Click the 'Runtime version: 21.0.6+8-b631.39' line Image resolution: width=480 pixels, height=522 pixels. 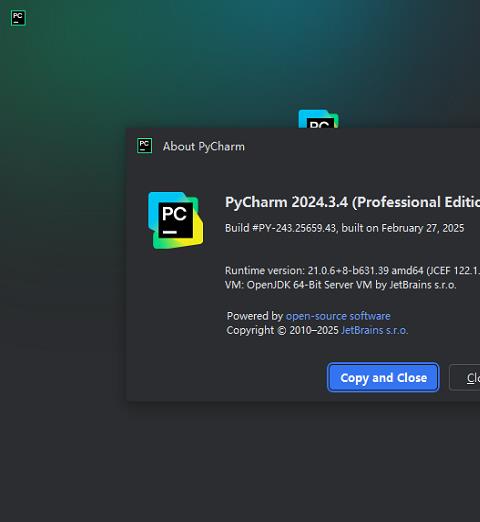[352, 270]
